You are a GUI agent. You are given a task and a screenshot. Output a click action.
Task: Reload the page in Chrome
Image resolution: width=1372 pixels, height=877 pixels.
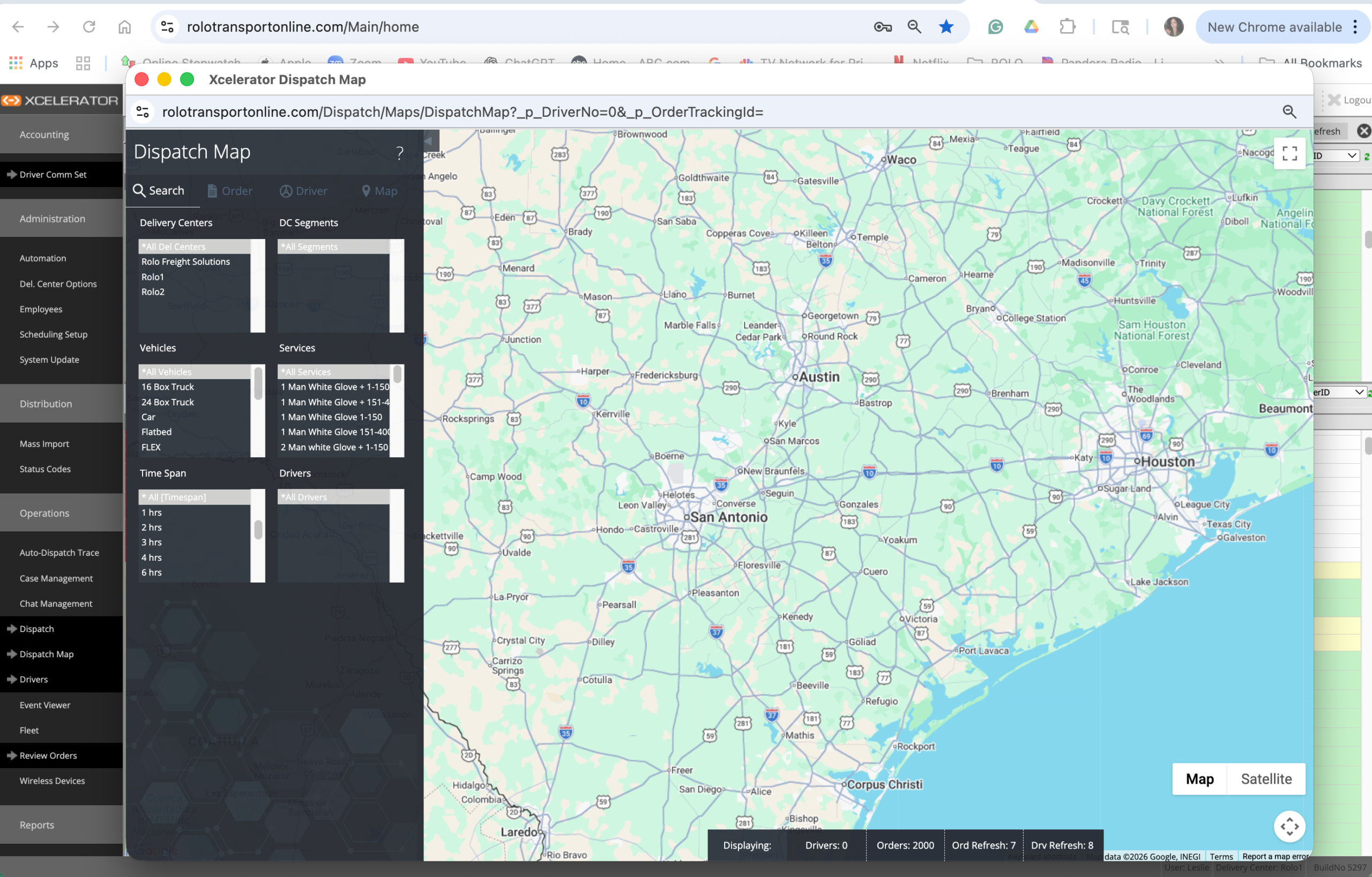[x=89, y=27]
